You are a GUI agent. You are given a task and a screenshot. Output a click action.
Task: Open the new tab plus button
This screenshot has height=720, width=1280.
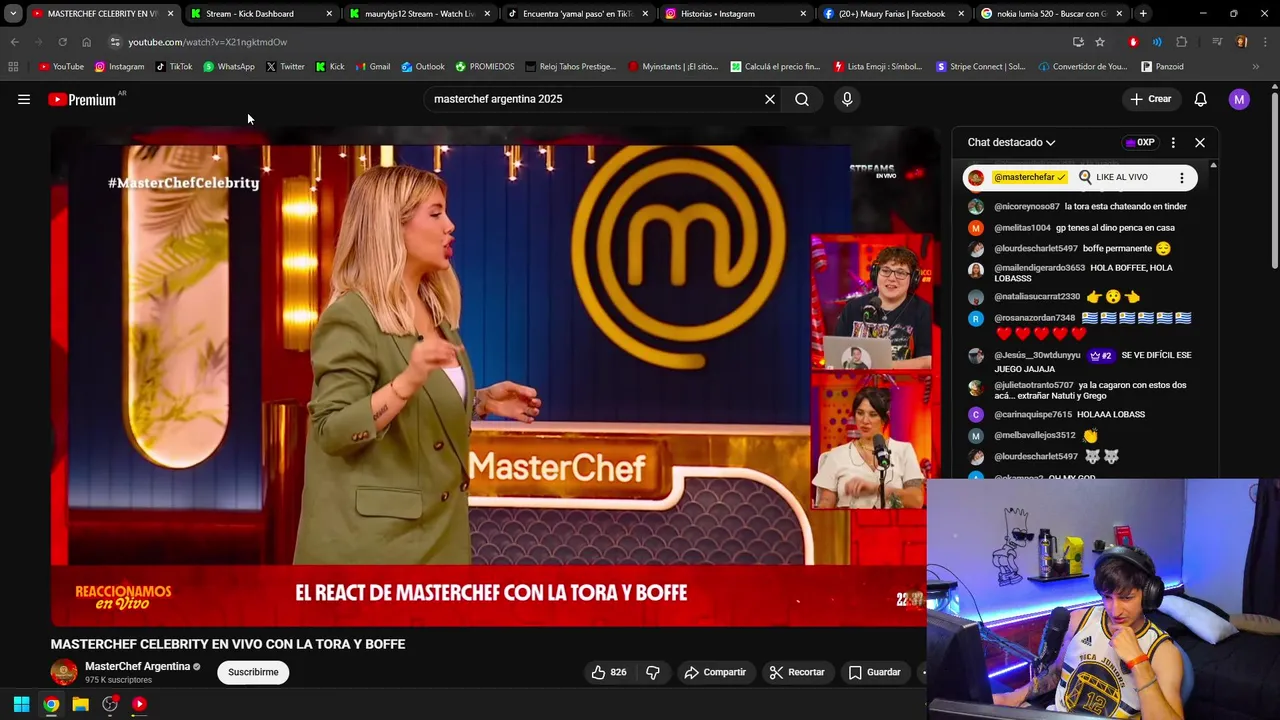[1143, 13]
